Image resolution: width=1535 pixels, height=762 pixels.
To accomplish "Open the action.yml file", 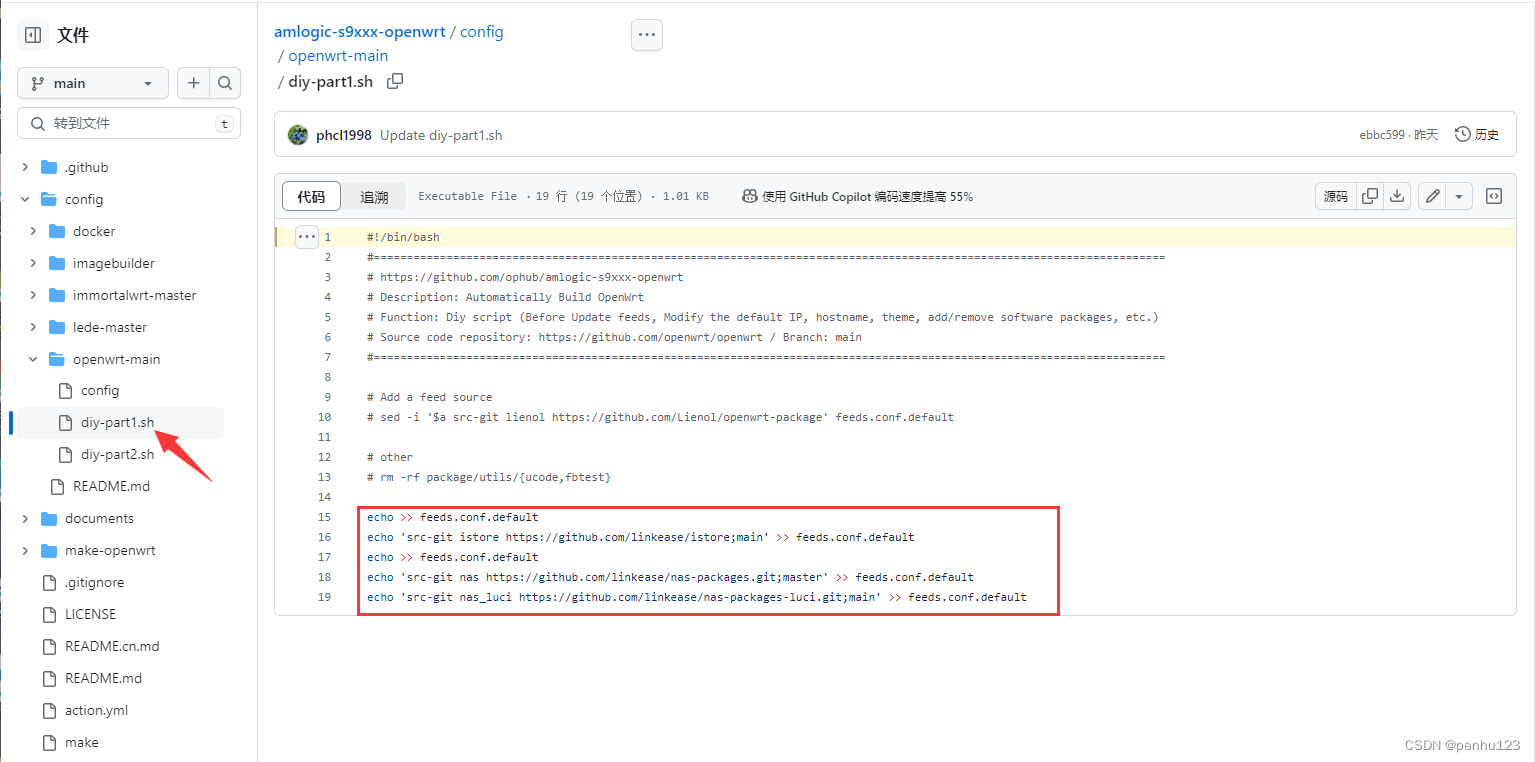I will 96,710.
